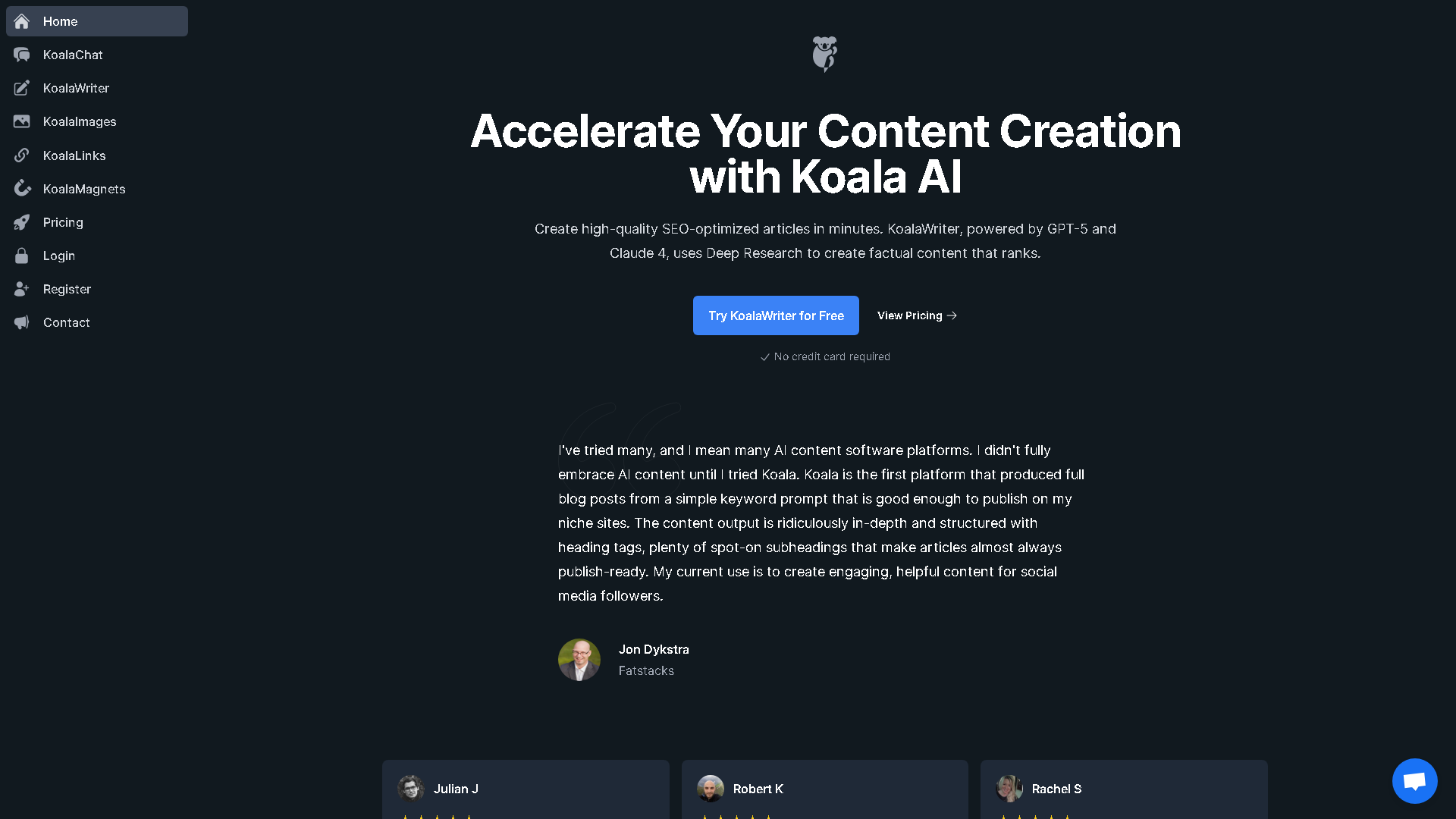Click the KoalaMagnets moon icon

pyautogui.click(x=21, y=188)
